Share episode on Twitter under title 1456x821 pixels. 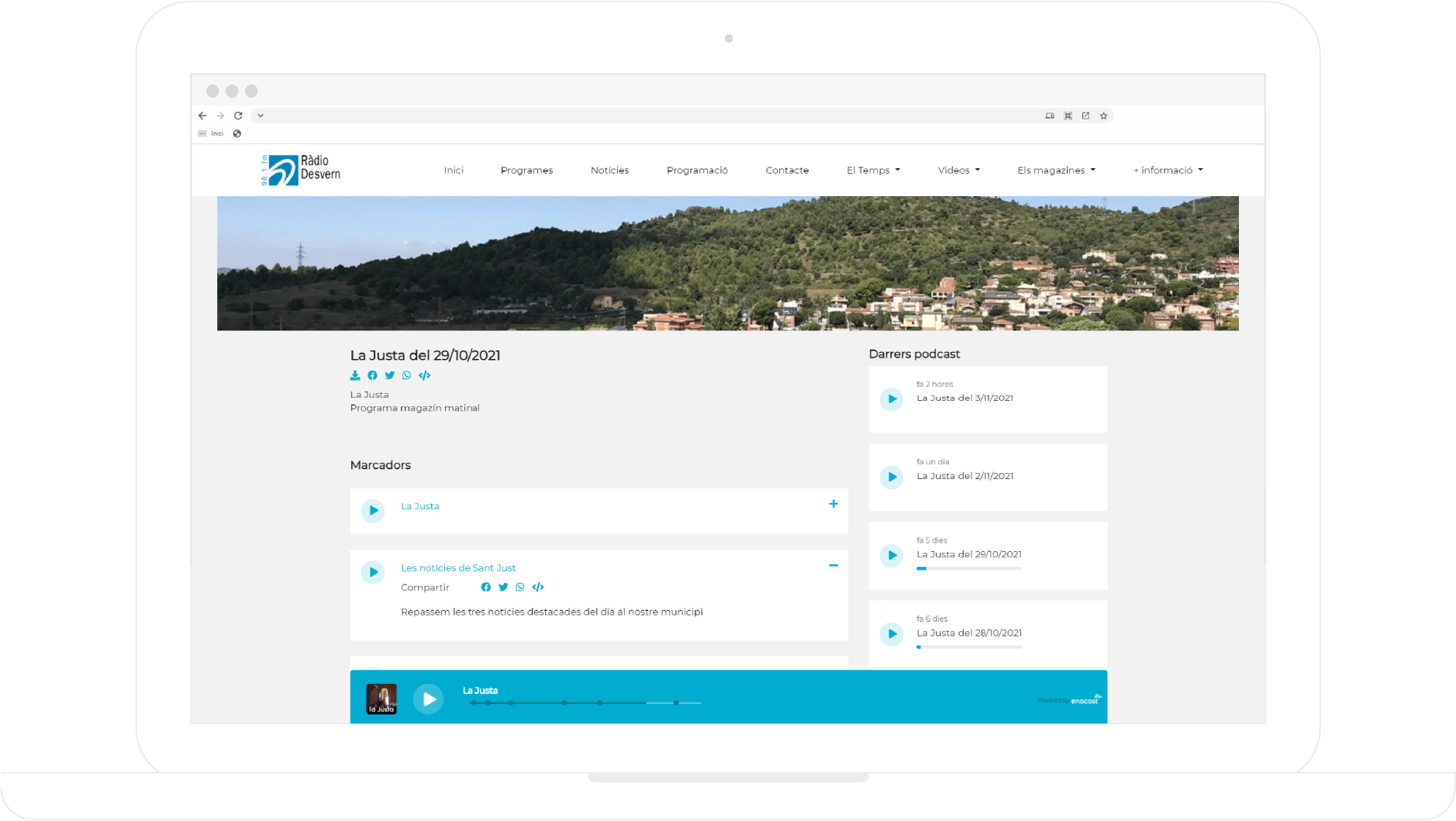click(389, 376)
